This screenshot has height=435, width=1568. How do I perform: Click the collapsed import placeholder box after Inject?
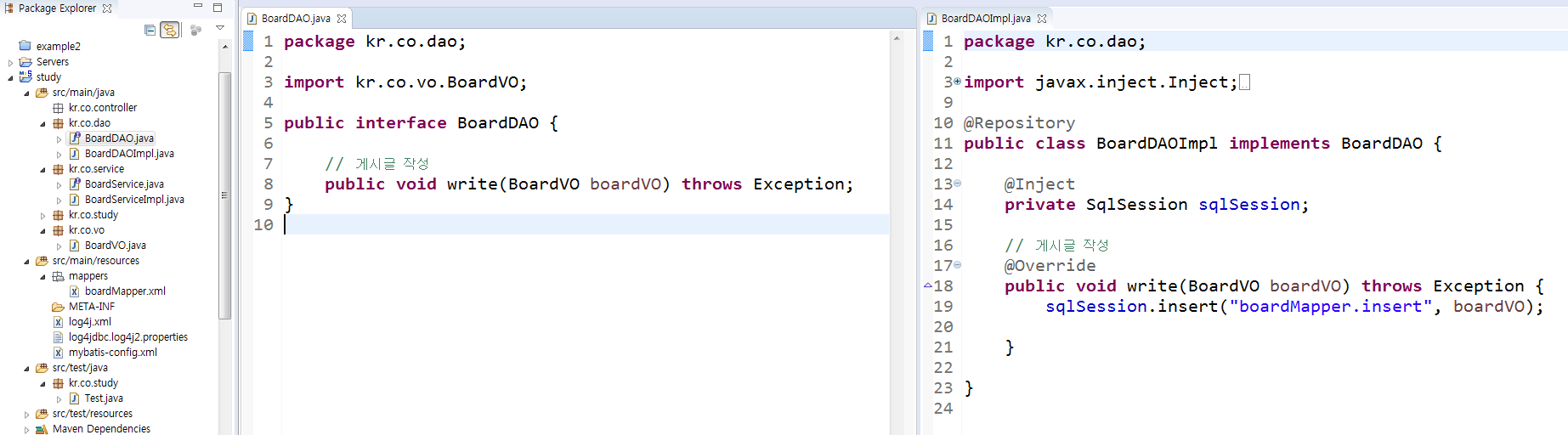(x=1244, y=82)
